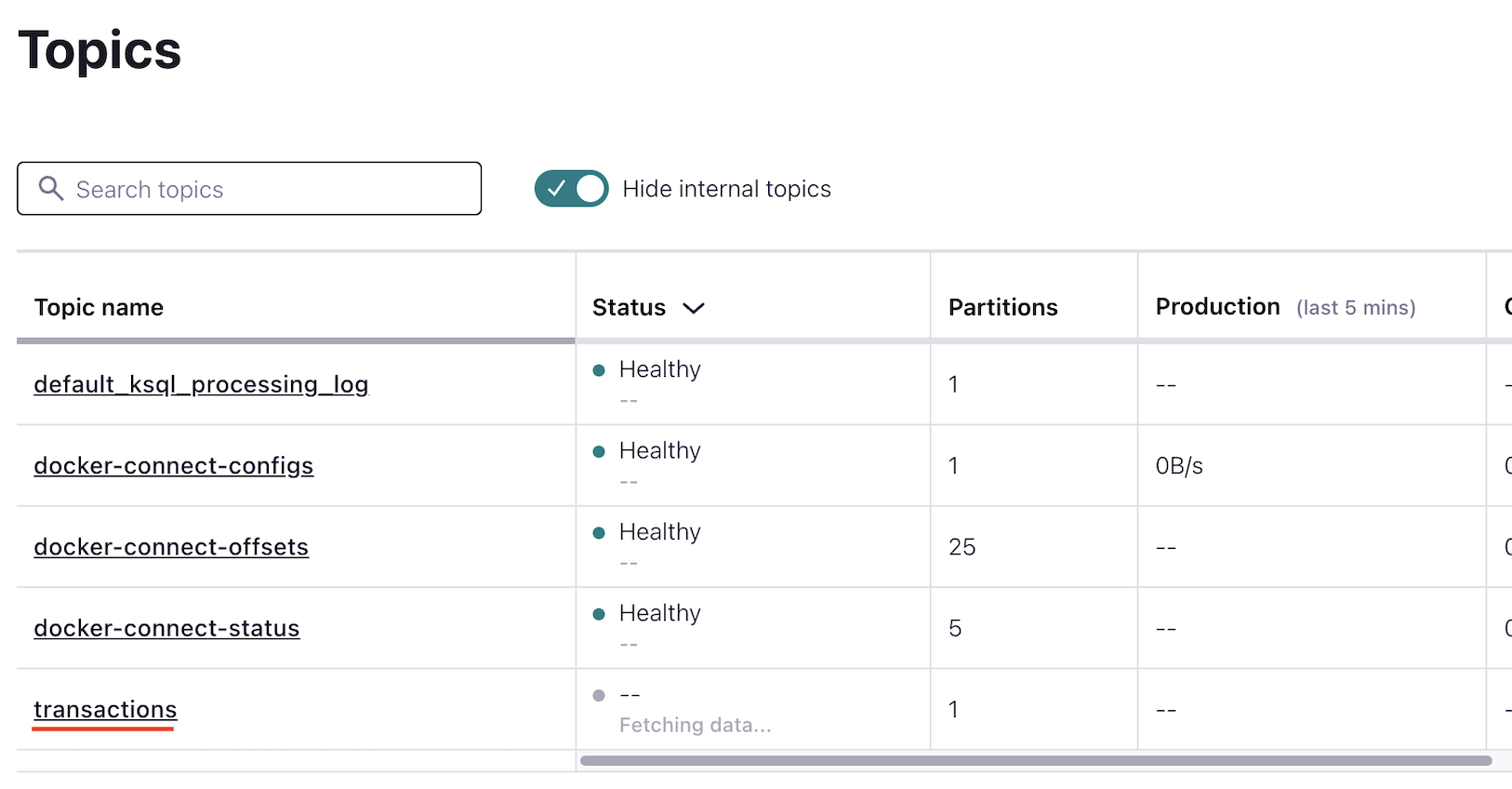Image resolution: width=1512 pixels, height=789 pixels.
Task: Click the Healthy status dot for docker-connect-status
Action: click(599, 614)
